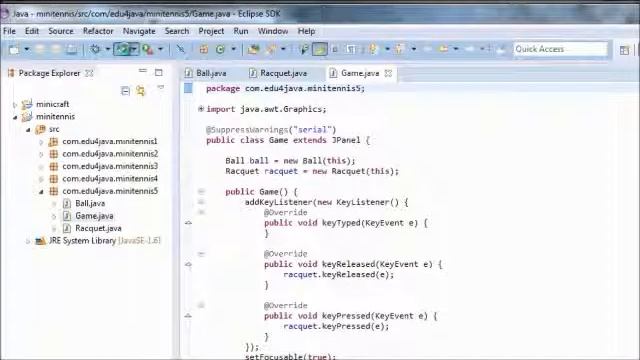Click the New file toolbar icon
The height and width of the screenshot is (360, 640).
click(x=14, y=49)
